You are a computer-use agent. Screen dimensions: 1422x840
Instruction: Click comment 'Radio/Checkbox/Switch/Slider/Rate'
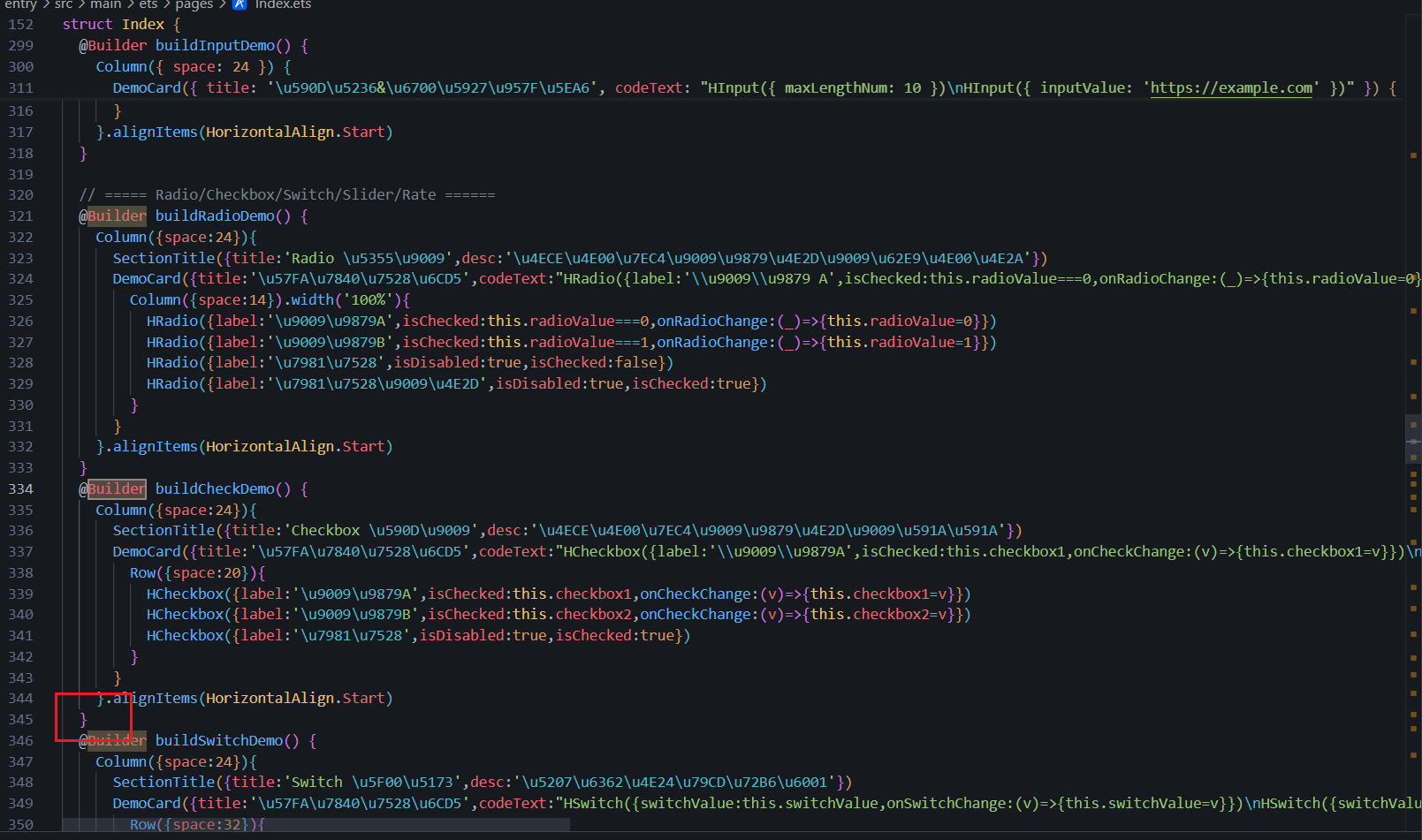pyautogui.click(x=295, y=194)
